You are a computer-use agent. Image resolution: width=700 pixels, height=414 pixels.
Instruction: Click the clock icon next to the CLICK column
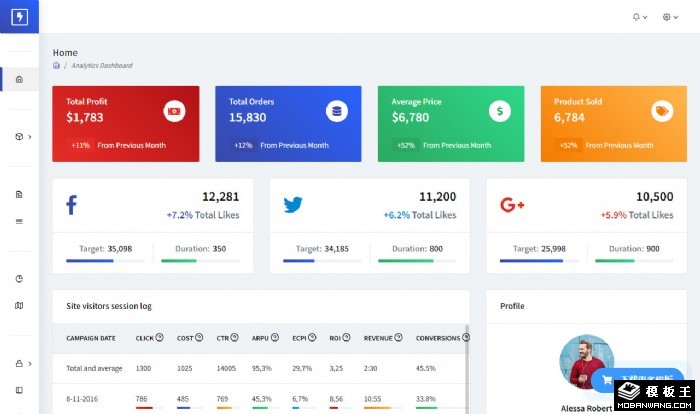(160, 338)
